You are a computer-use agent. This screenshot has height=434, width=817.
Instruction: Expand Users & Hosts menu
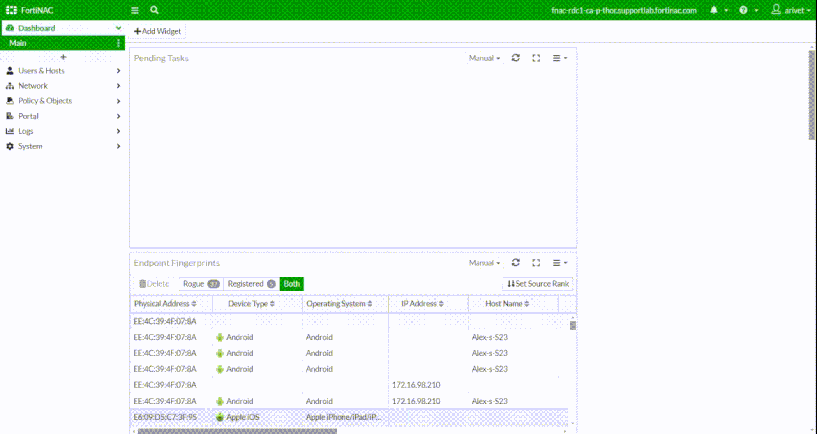pyautogui.click(x=63, y=71)
